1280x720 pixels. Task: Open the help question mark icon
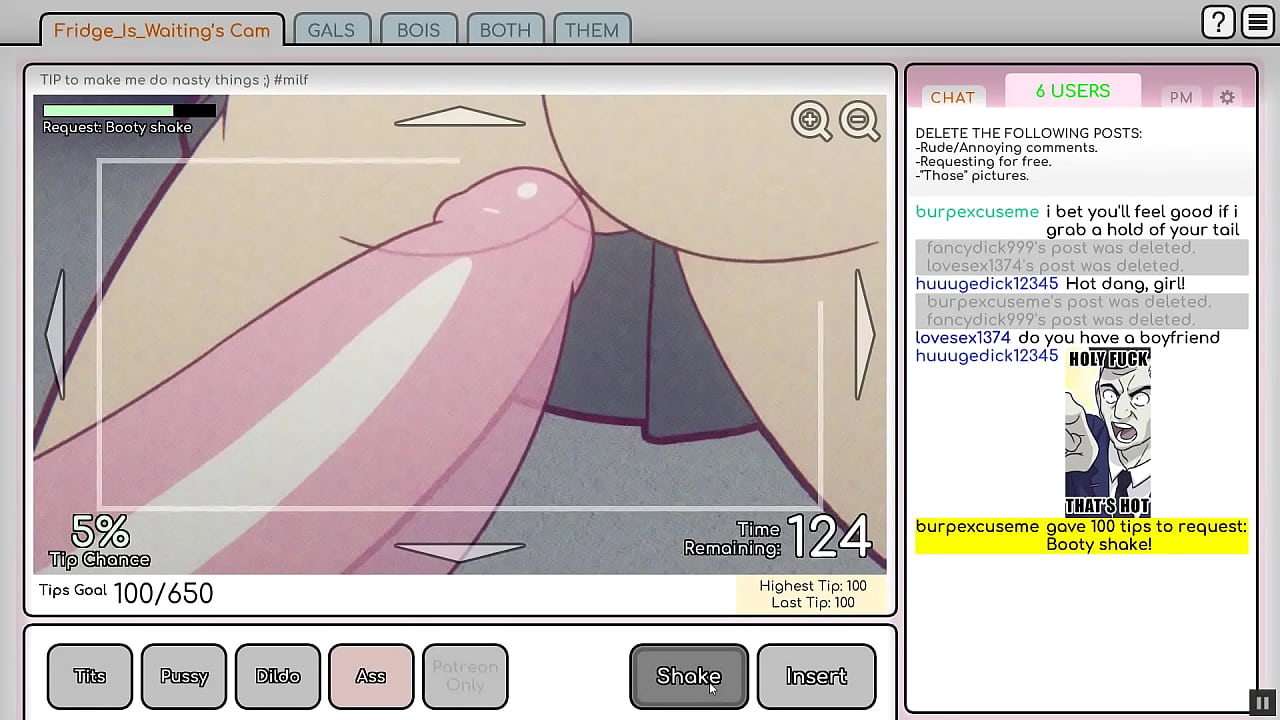[1218, 22]
